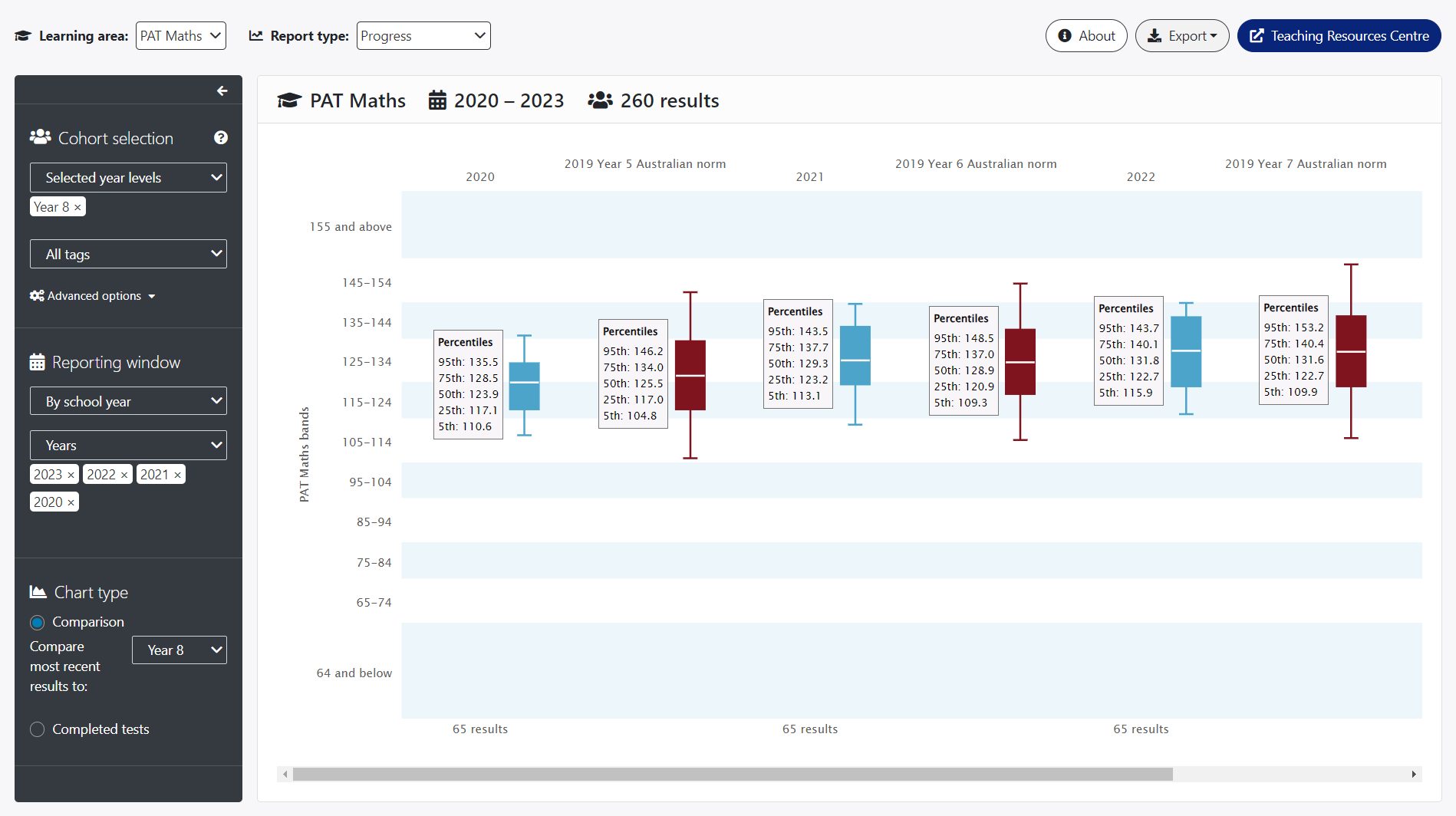Open the All tags dropdown
This screenshot has width=1456, height=816.
128,254
